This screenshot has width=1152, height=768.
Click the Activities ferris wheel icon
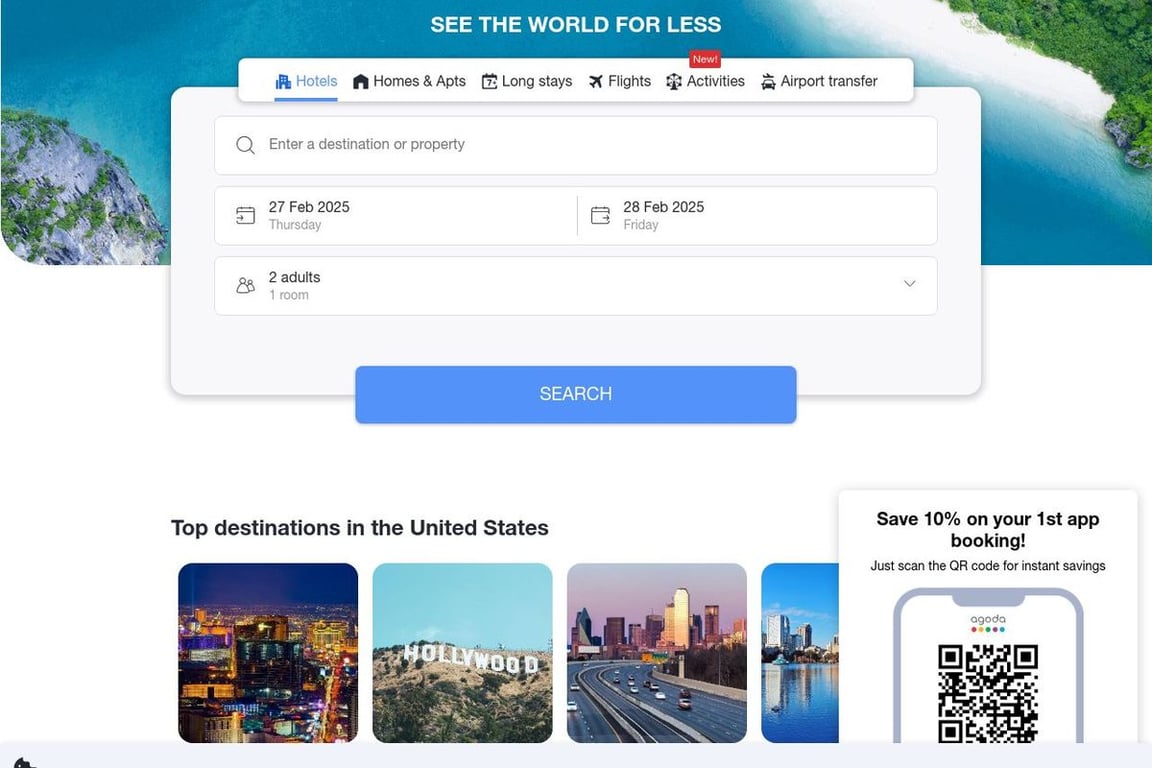click(674, 82)
